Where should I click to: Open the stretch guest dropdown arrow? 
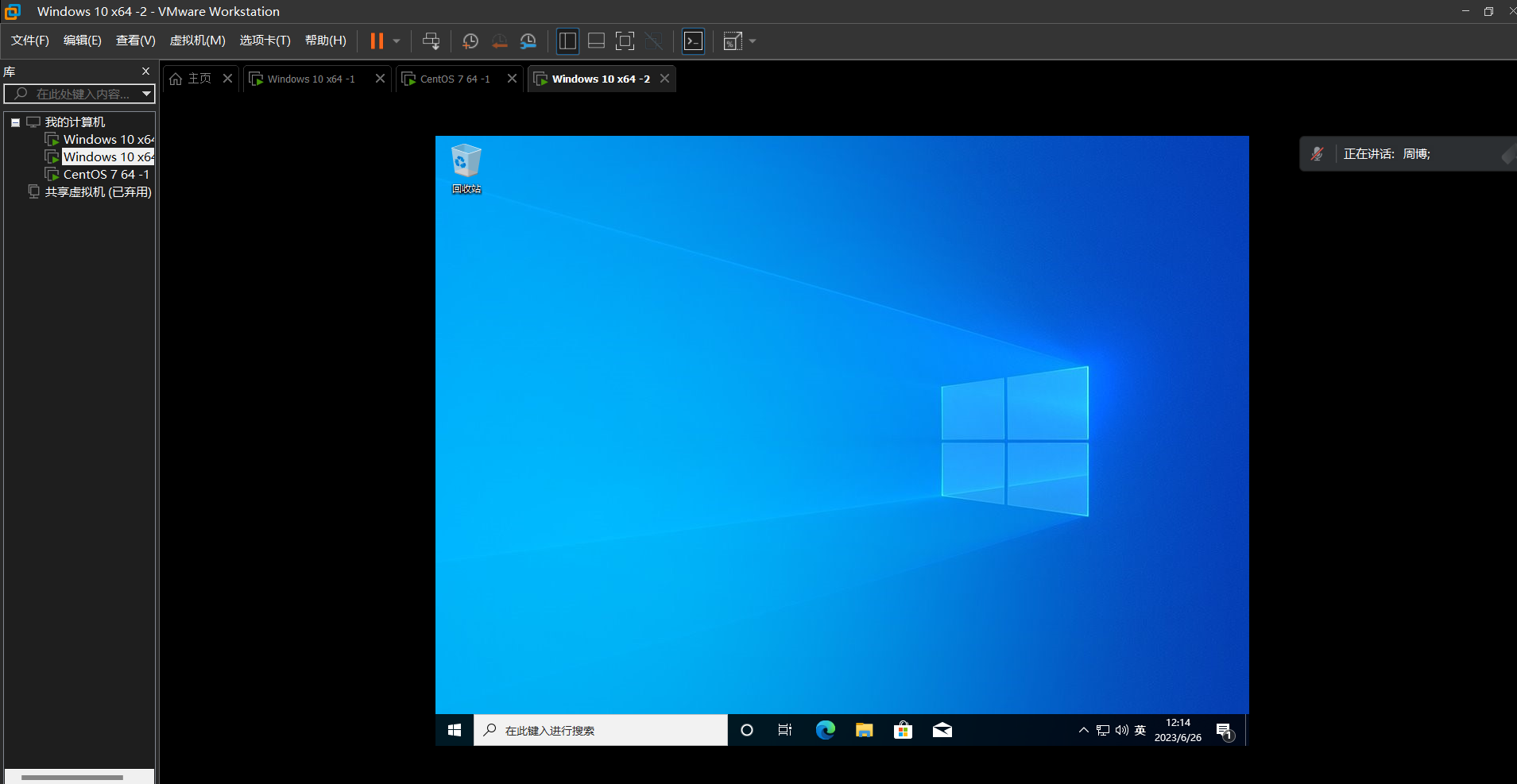(753, 41)
